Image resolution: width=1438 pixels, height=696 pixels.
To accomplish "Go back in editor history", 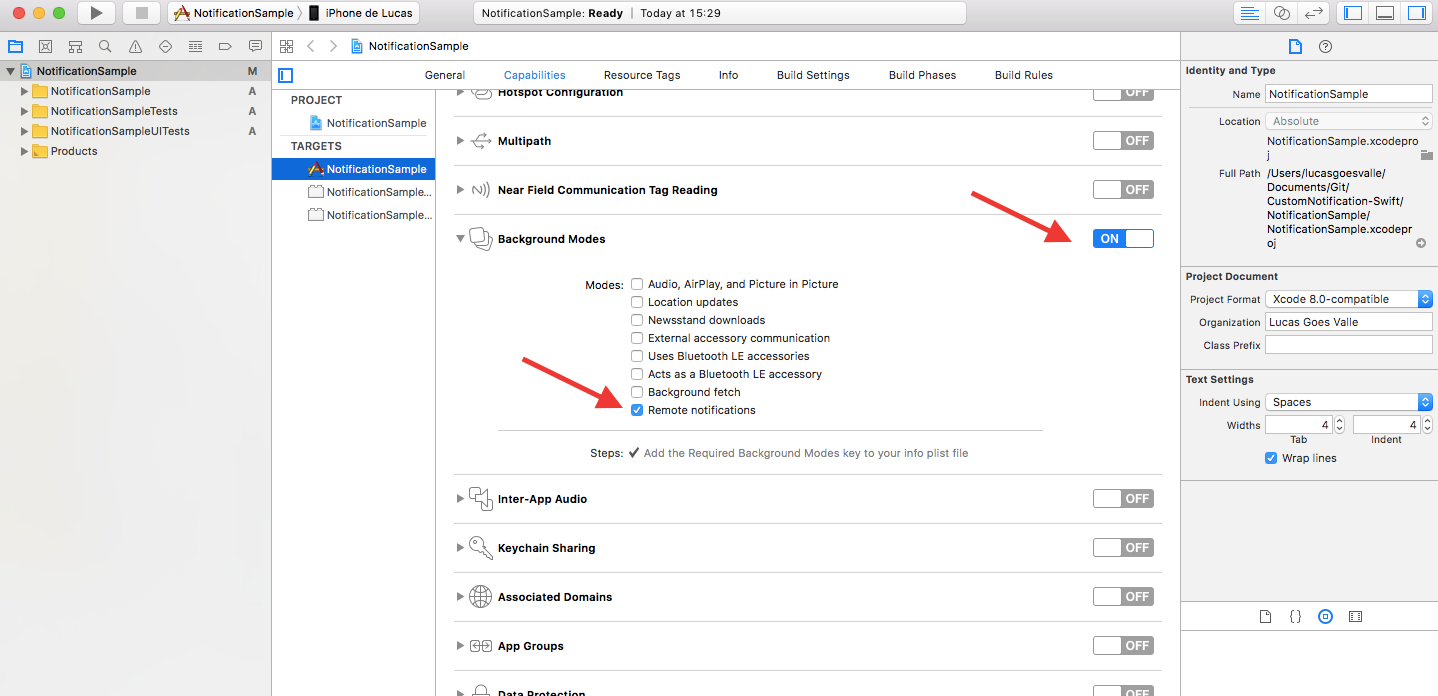I will 310,46.
